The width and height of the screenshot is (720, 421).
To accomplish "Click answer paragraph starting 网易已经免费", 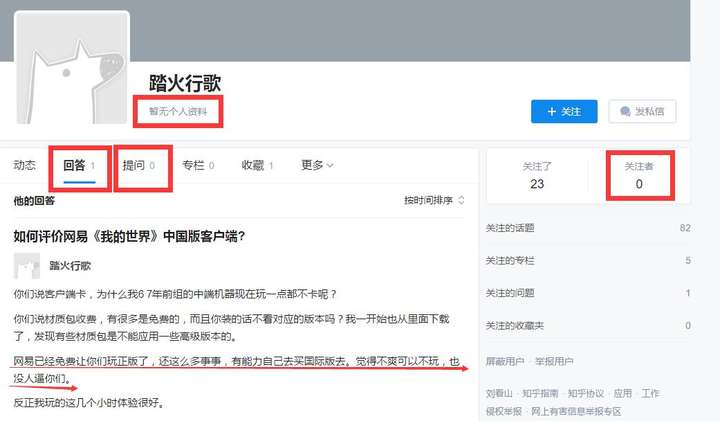I will (237, 370).
